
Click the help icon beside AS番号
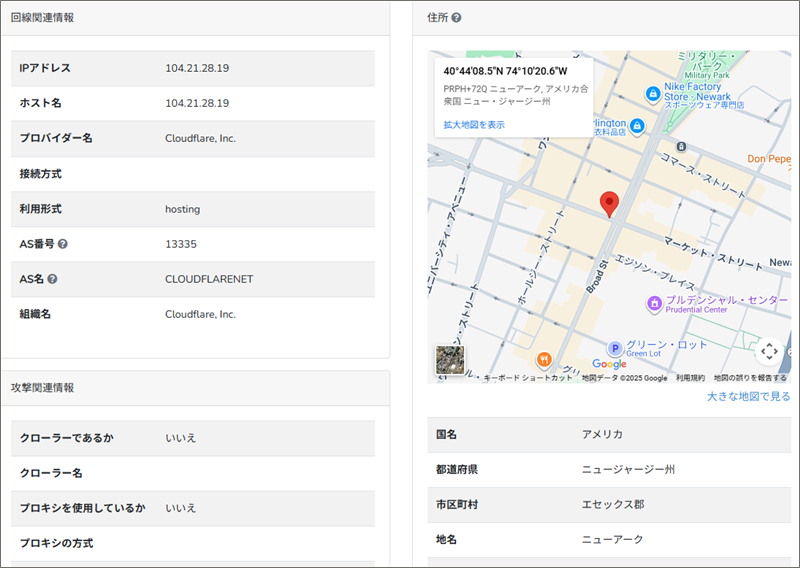coord(63,244)
